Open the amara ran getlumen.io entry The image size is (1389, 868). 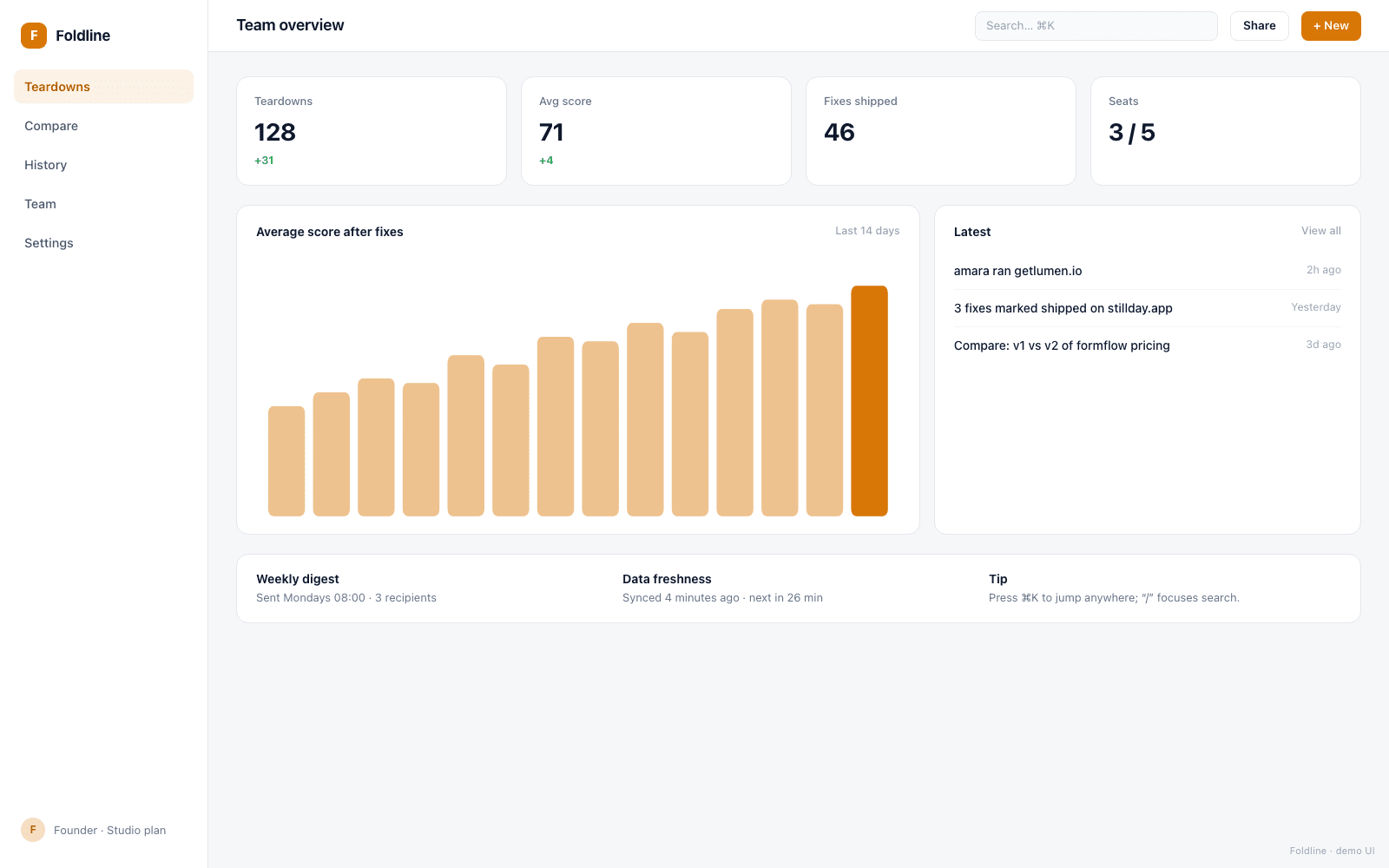coord(1148,271)
